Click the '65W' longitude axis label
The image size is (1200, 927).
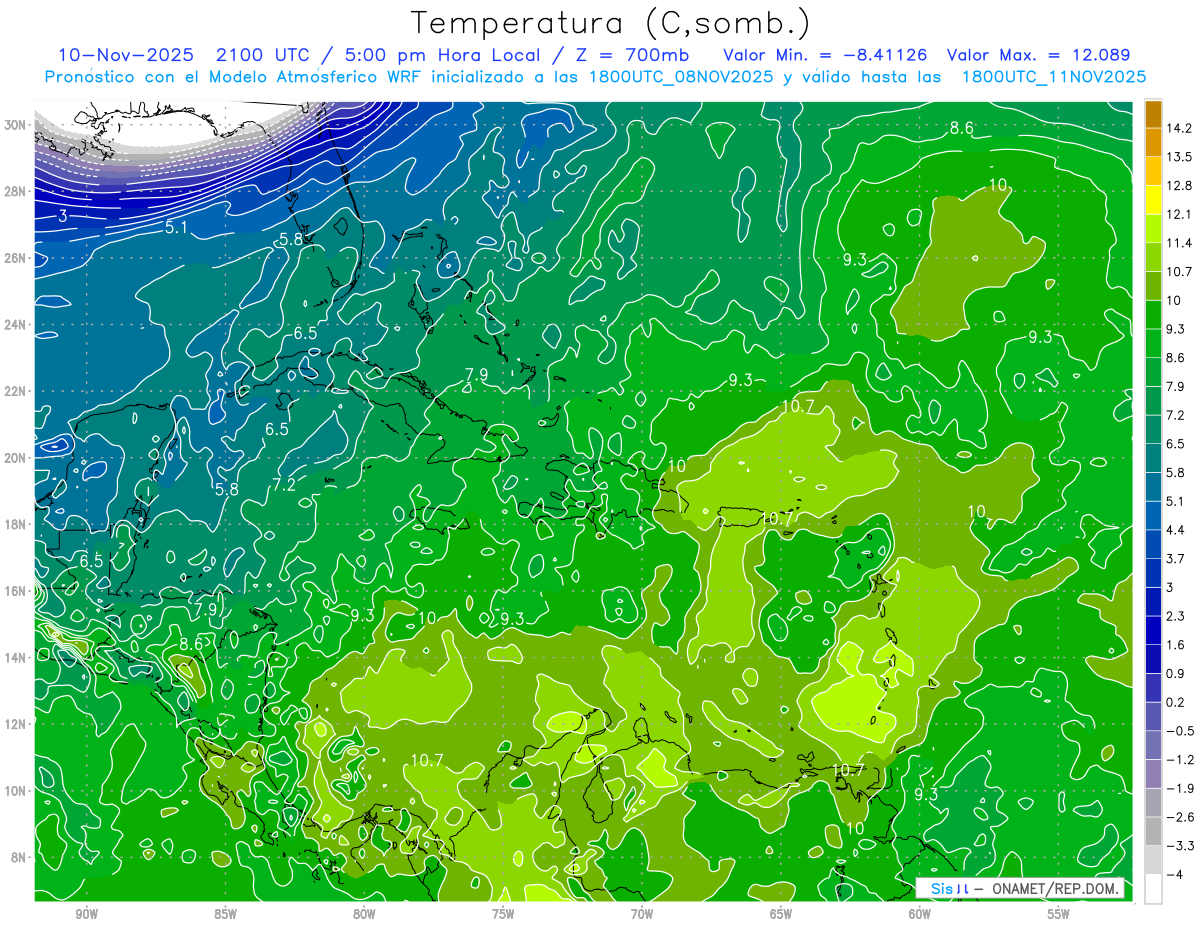point(781,914)
